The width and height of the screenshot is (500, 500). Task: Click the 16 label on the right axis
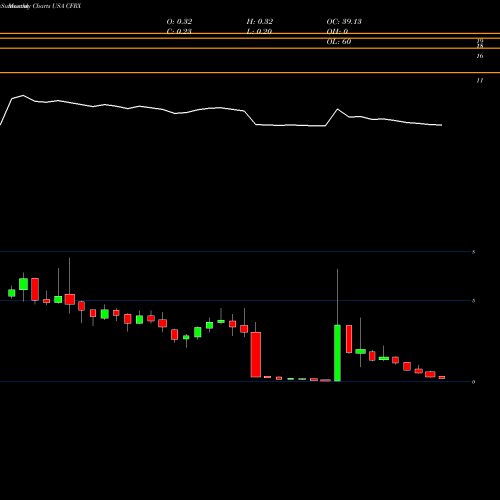coord(480,56)
